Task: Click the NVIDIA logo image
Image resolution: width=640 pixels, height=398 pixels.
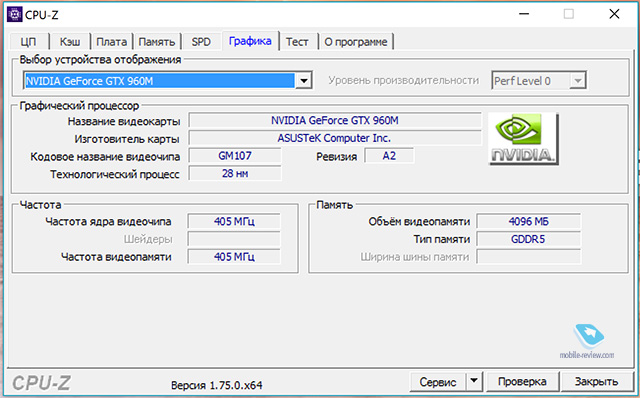Action: coord(523,139)
